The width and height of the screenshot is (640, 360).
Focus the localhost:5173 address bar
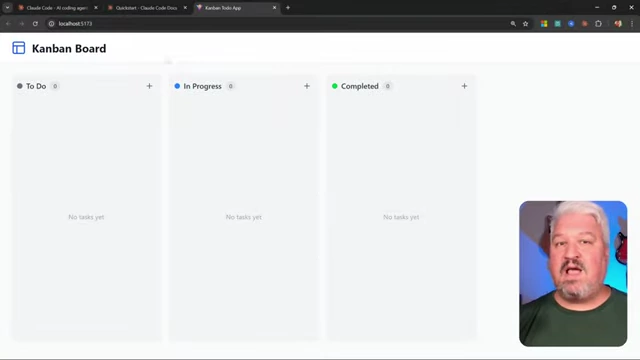(x=279, y=24)
